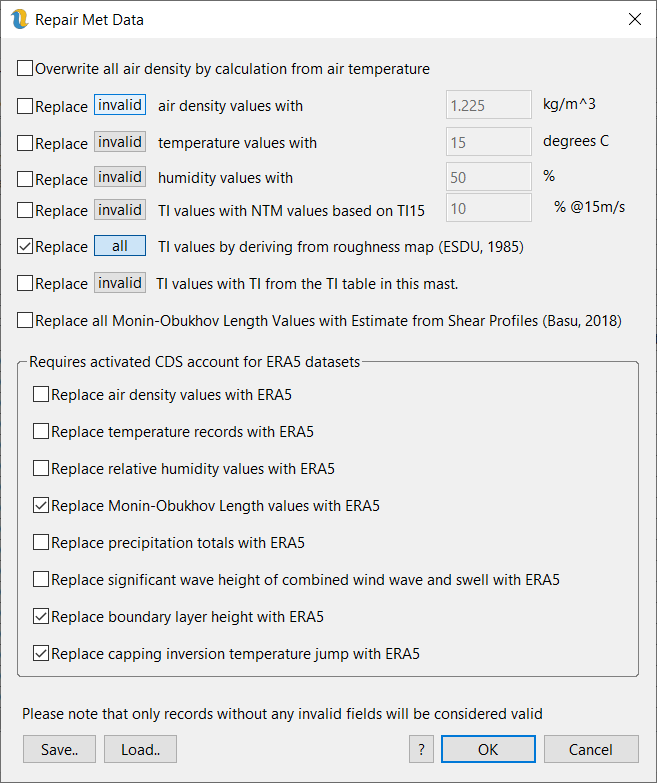Enable Monin-Obukhov estimate from Shear Profiles

[25, 321]
